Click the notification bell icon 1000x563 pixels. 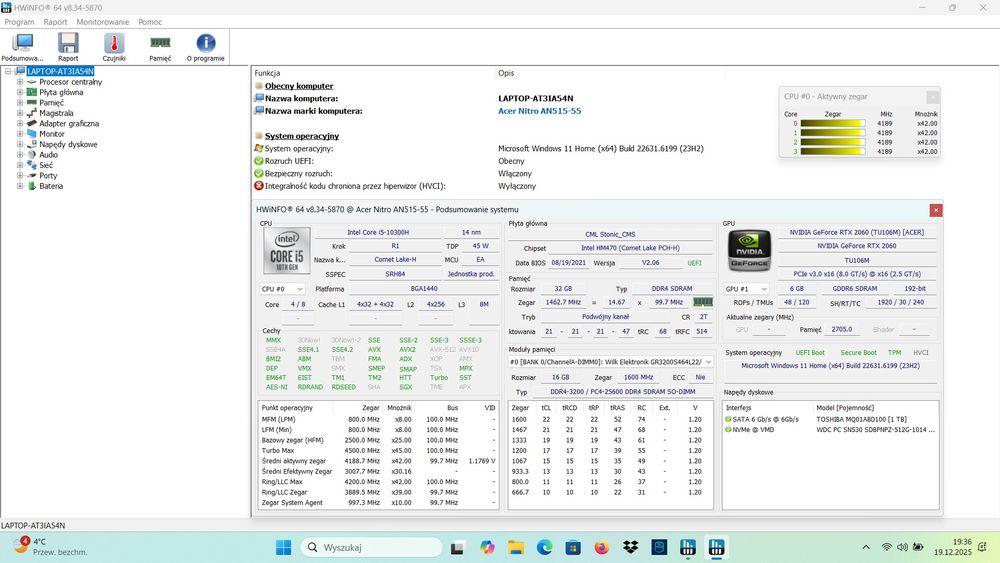coord(982,547)
